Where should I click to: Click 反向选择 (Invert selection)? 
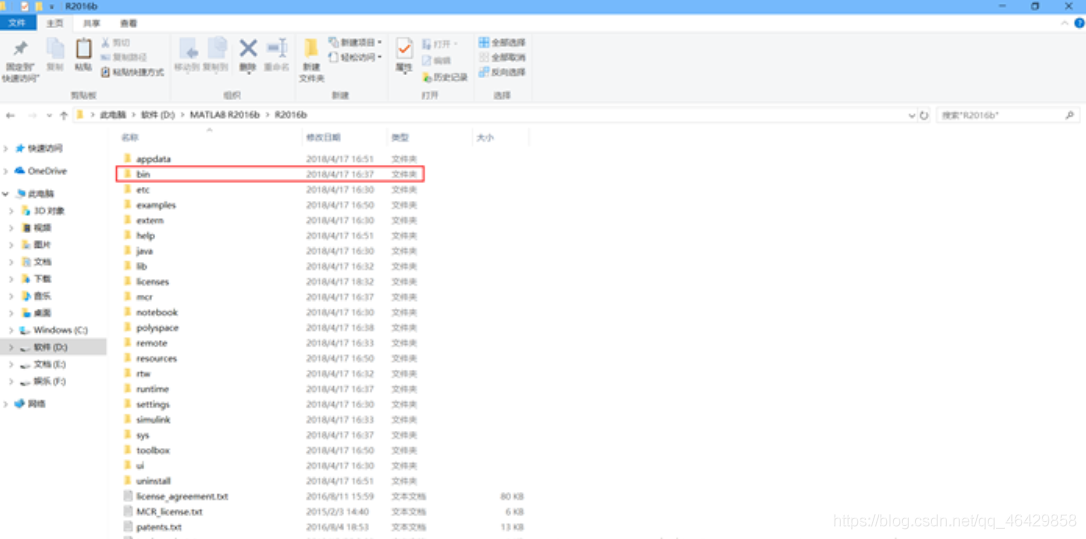pos(502,72)
